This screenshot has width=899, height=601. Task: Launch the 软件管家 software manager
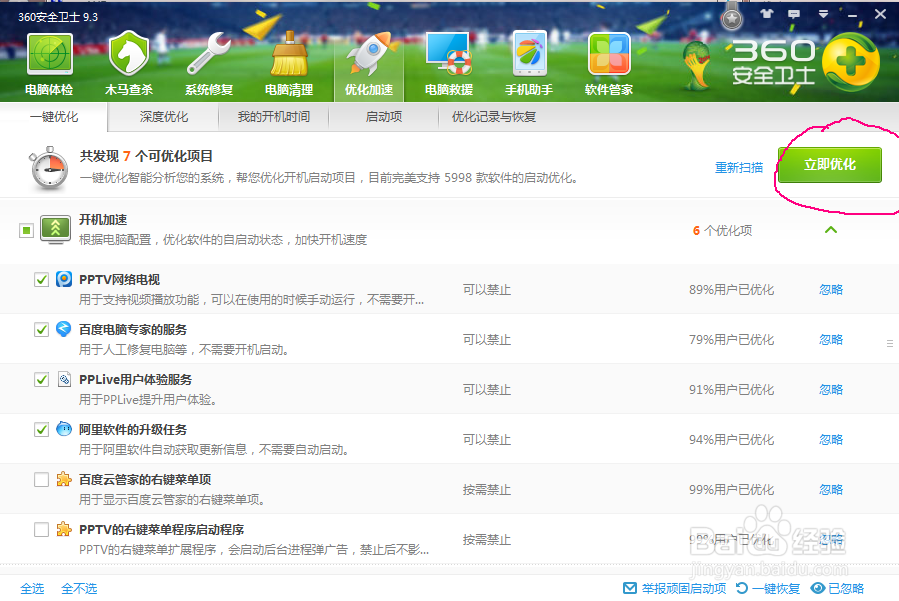pyautogui.click(x=608, y=62)
